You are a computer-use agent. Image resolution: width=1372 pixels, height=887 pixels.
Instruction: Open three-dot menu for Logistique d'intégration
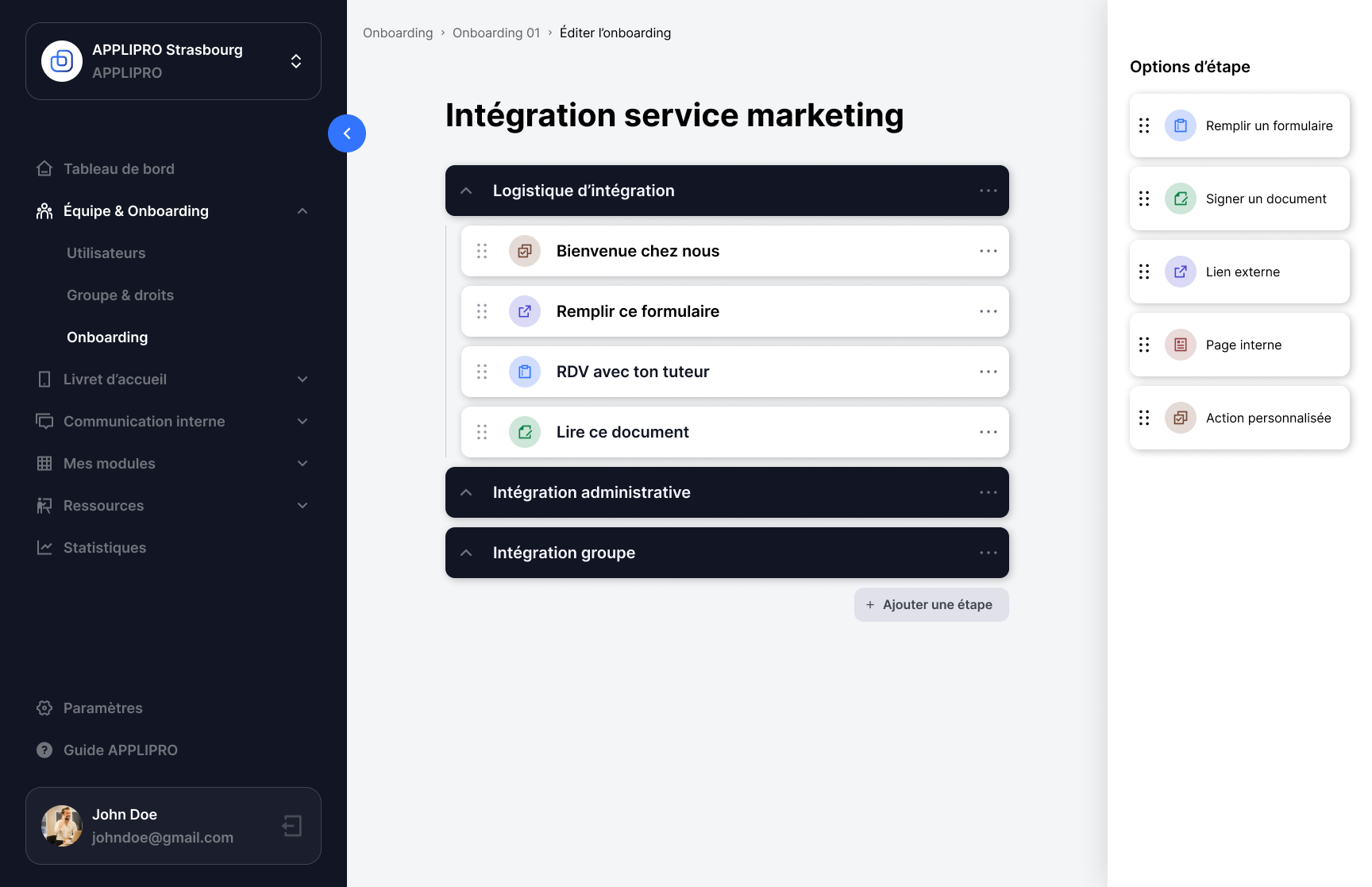[988, 191]
